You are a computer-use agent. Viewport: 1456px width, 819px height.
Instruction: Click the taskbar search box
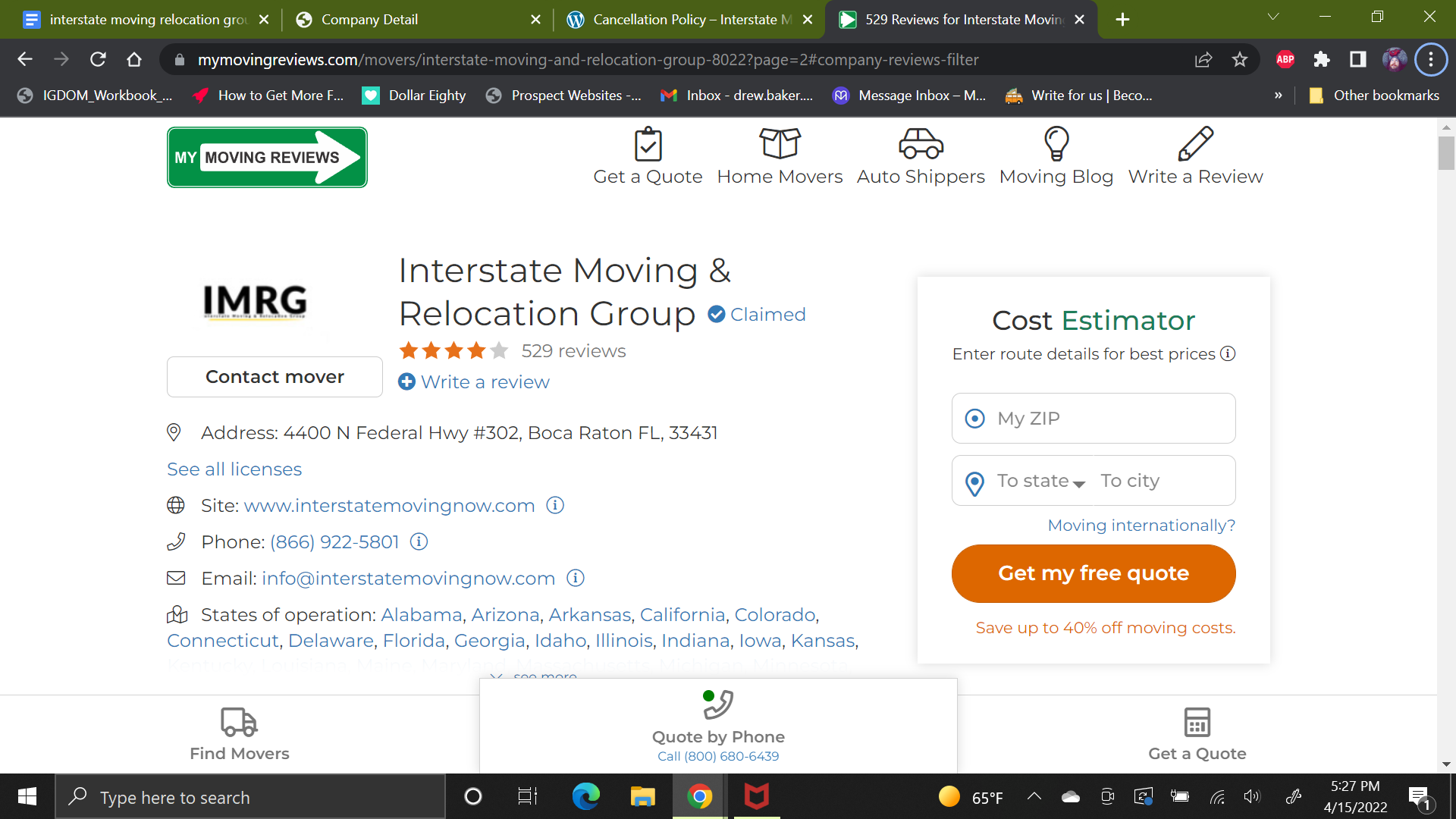coord(250,796)
